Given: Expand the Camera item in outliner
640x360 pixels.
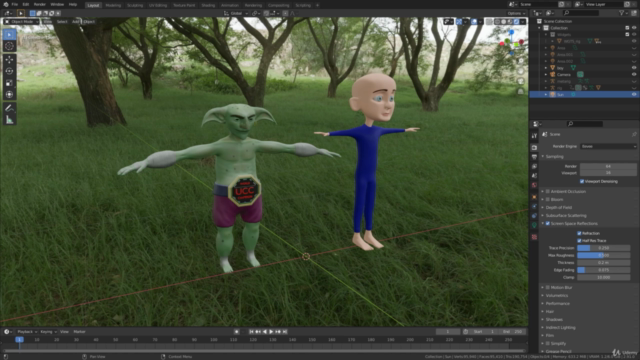Looking at the screenshot, I should pos(546,75).
